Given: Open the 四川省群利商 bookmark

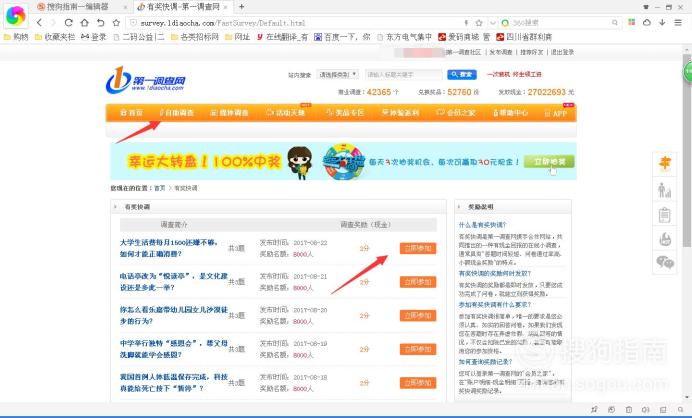Looking at the screenshot, I should point(524,37).
